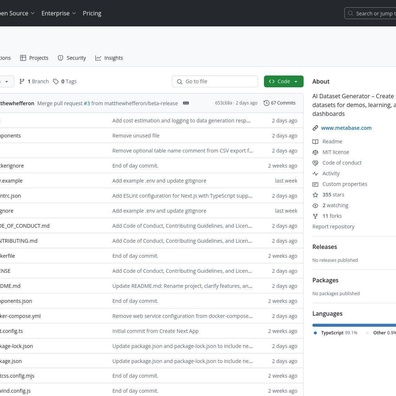The image size is (396, 396).
Task: Click the Security shield icon
Action: (x=60, y=58)
